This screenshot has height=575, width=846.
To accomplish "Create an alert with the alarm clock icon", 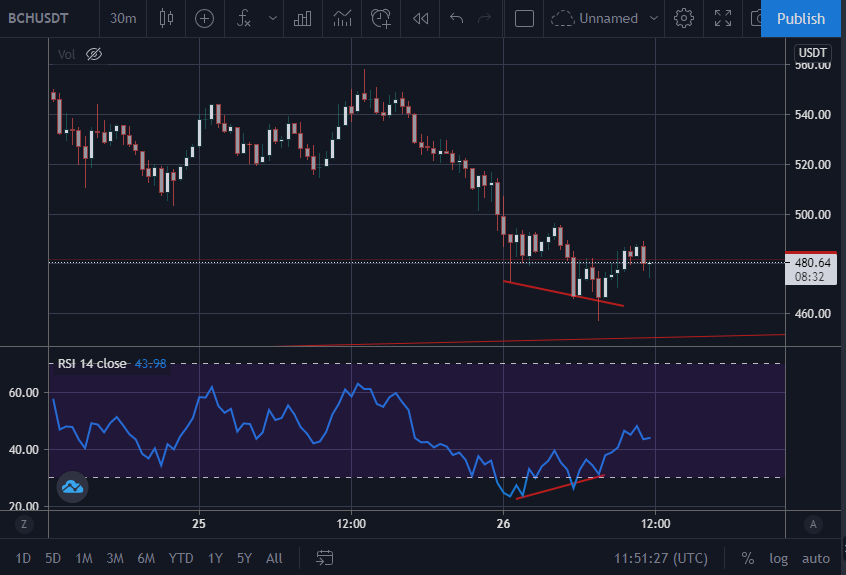I will [x=381, y=19].
